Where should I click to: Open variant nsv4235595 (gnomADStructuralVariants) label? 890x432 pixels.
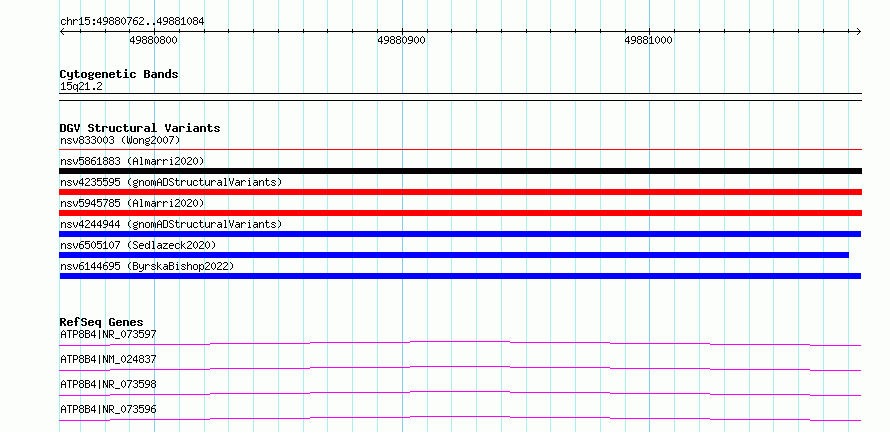coord(171,182)
